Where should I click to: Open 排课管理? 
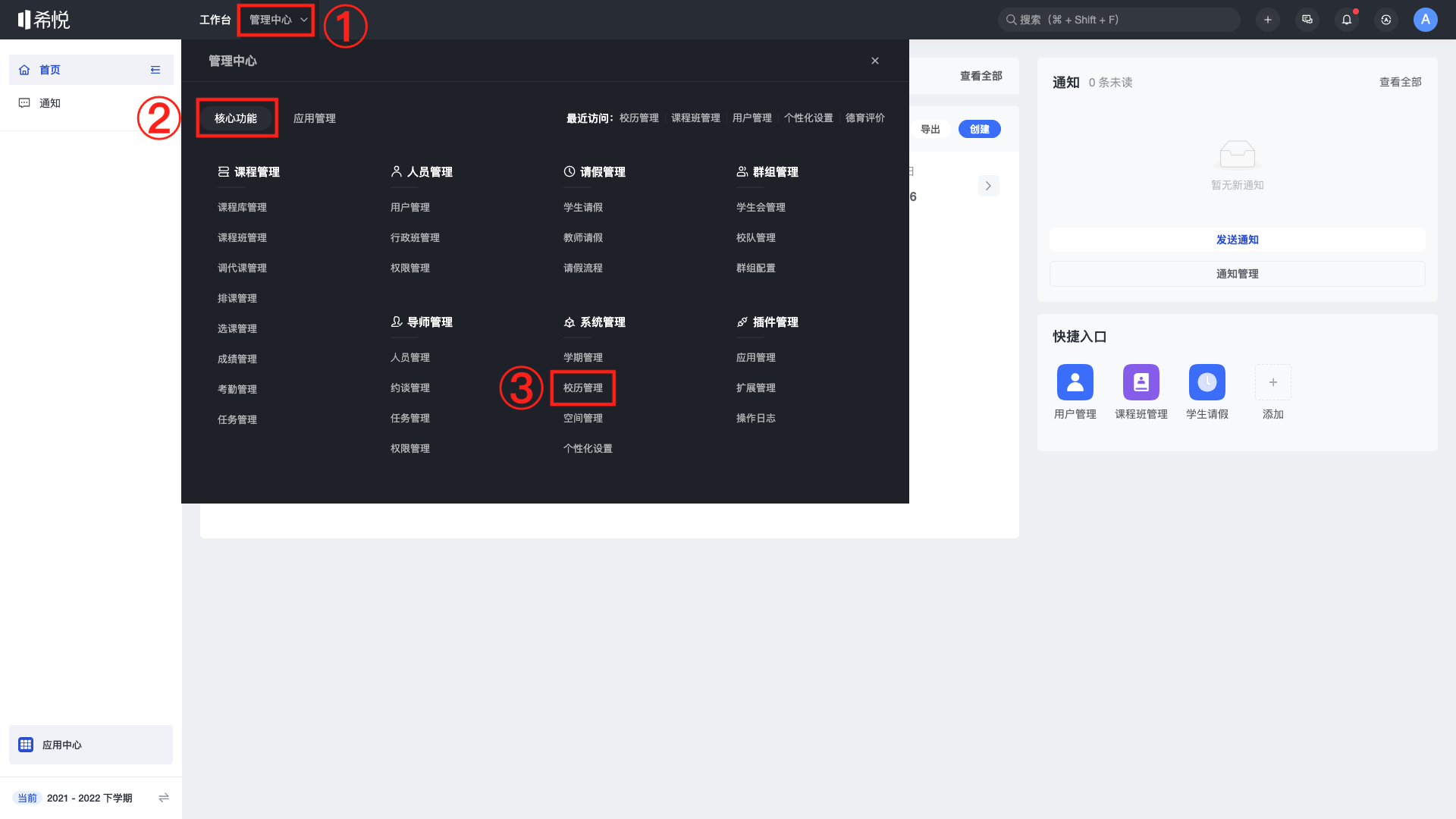(x=237, y=298)
